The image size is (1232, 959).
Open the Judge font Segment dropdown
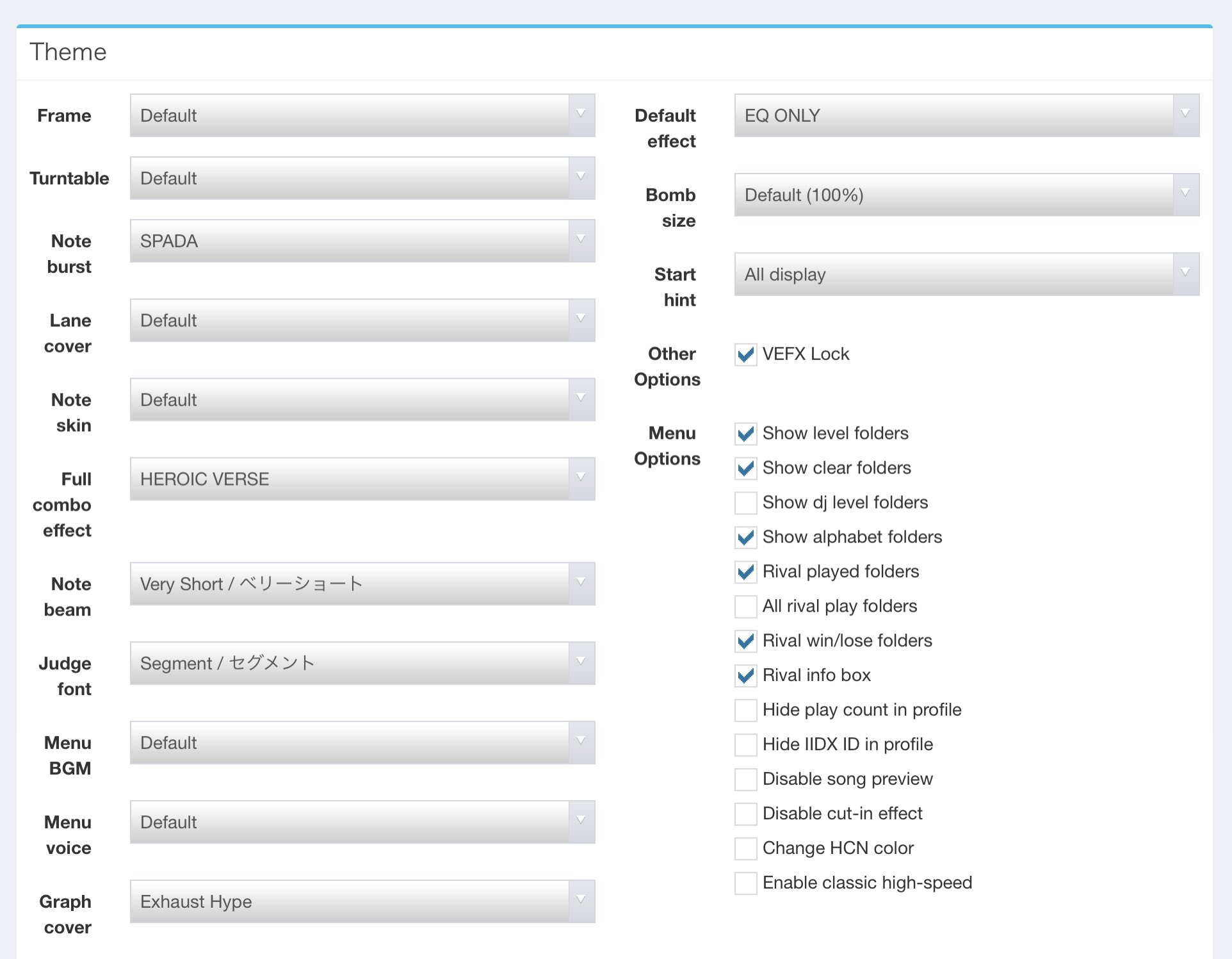tap(362, 663)
